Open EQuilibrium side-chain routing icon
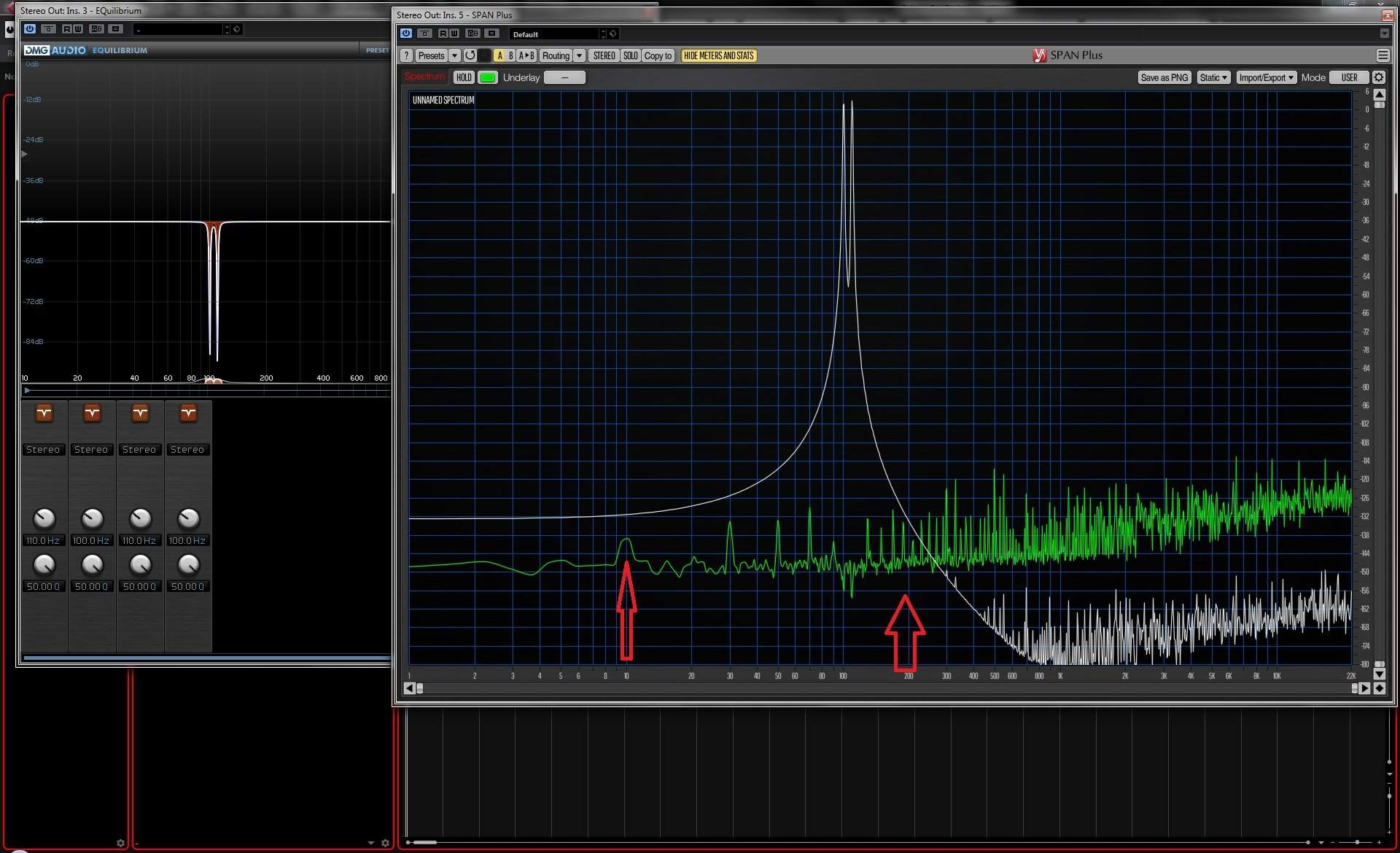This screenshot has width=1400, height=853. click(x=48, y=29)
